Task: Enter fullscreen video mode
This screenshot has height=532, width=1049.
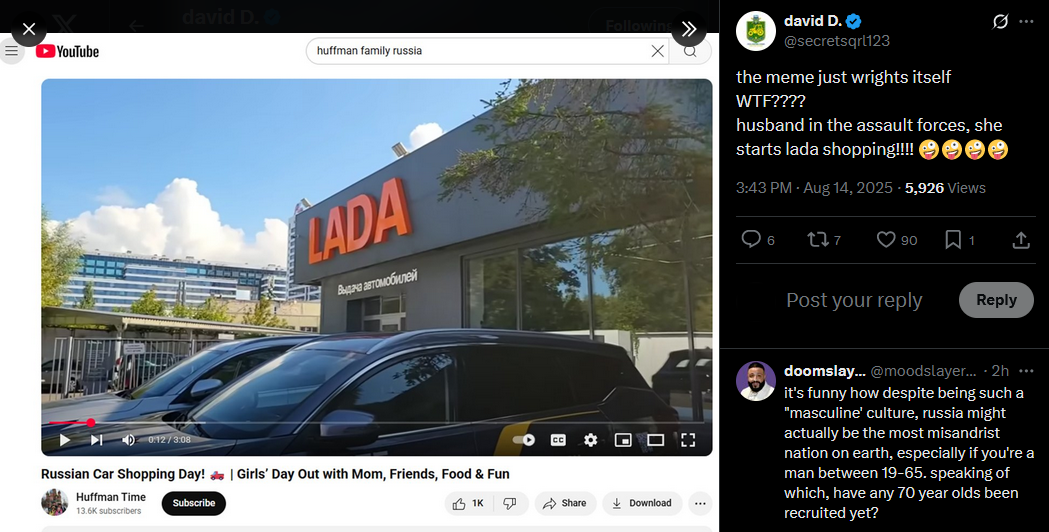Action: [688, 440]
